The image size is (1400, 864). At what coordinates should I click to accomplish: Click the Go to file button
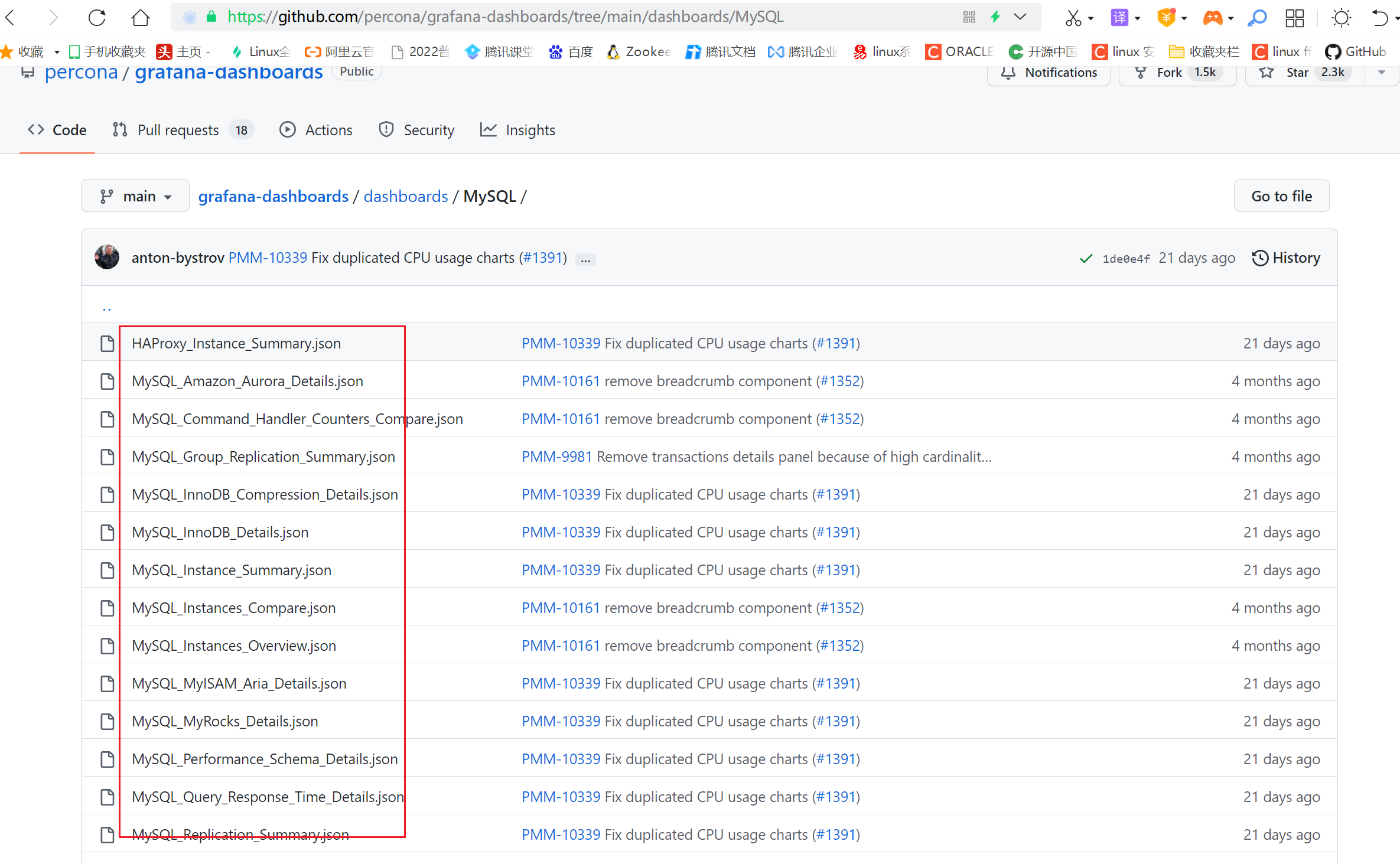(x=1281, y=196)
